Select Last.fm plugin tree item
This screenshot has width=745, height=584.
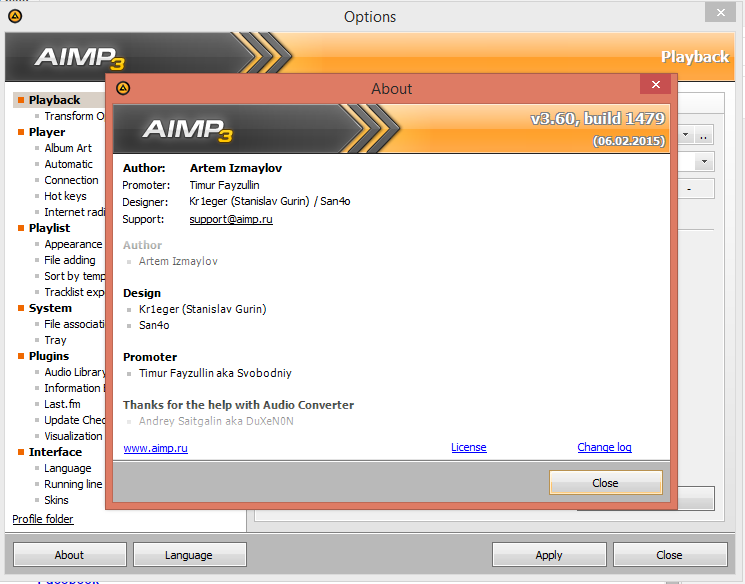[62, 404]
